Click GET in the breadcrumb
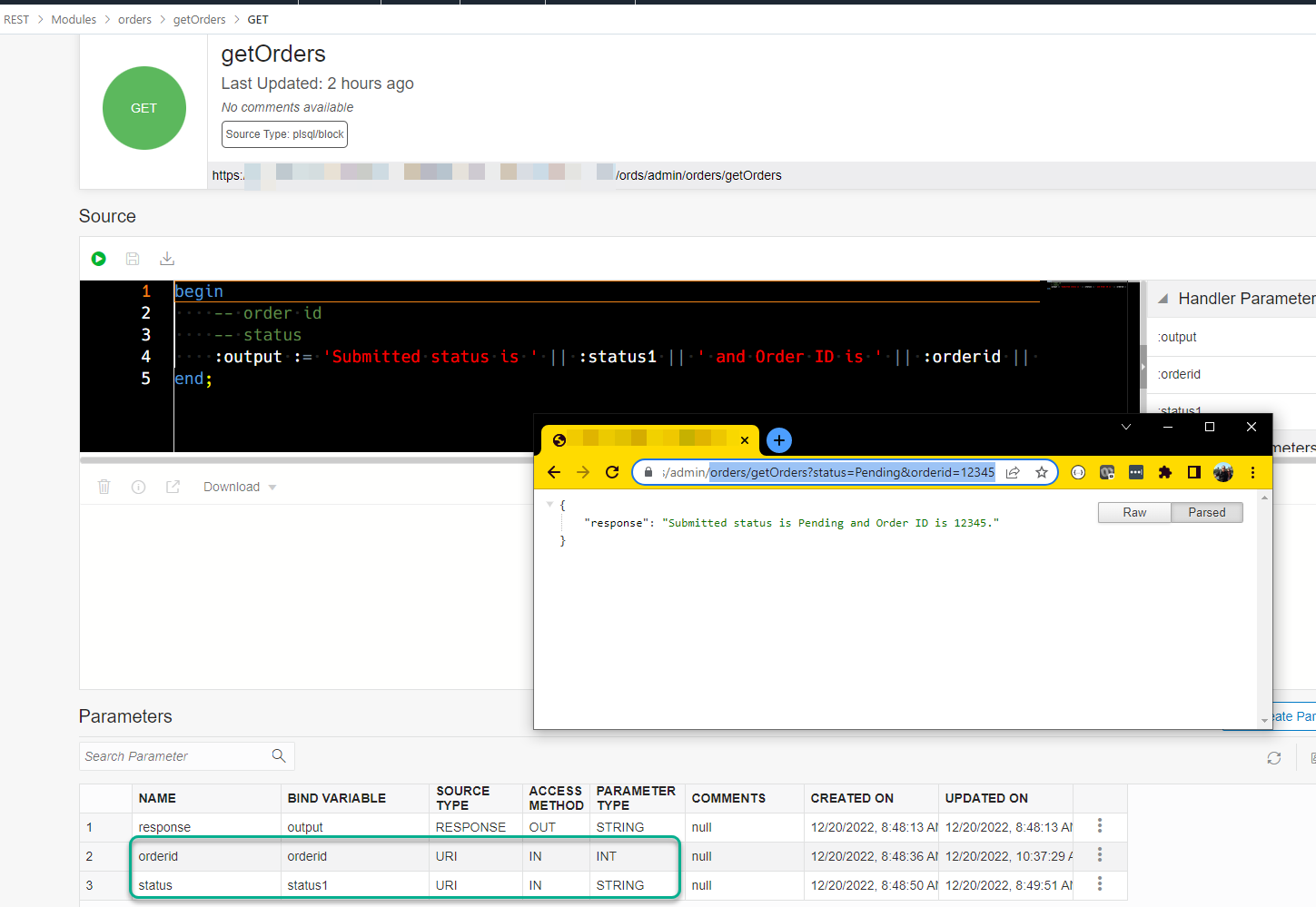The width and height of the screenshot is (1316, 907). pyautogui.click(x=258, y=19)
